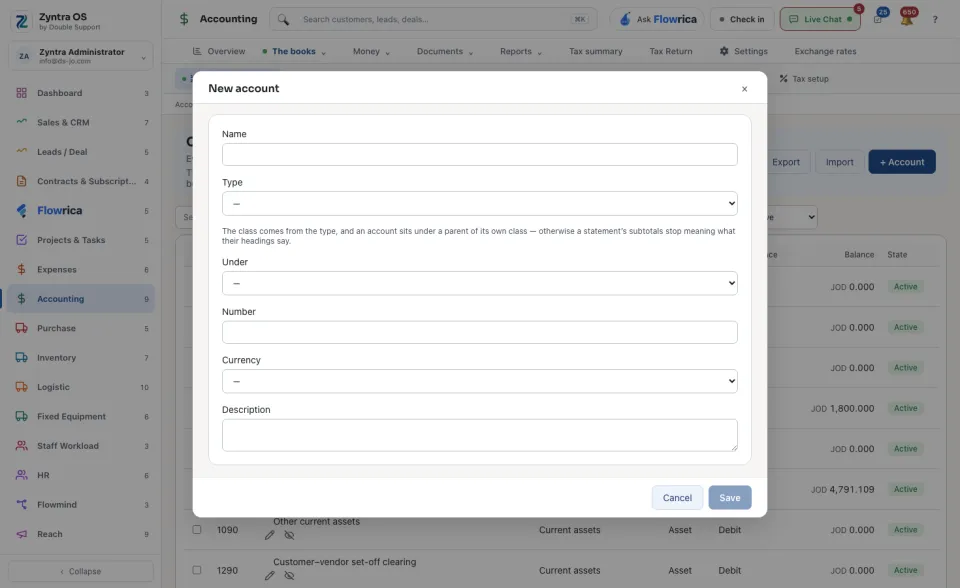Click the Balance column header

859,255
